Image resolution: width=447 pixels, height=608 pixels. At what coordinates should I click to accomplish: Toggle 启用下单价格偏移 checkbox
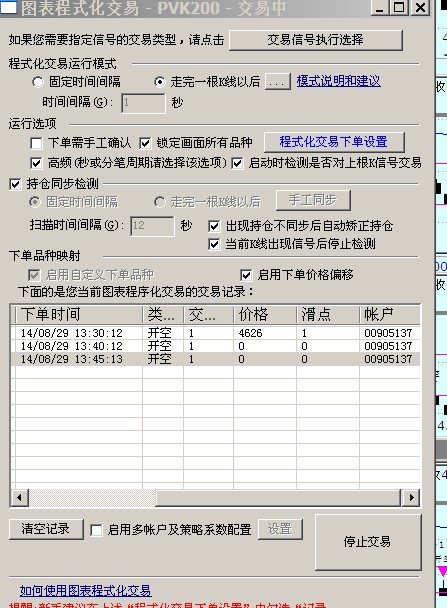246,275
